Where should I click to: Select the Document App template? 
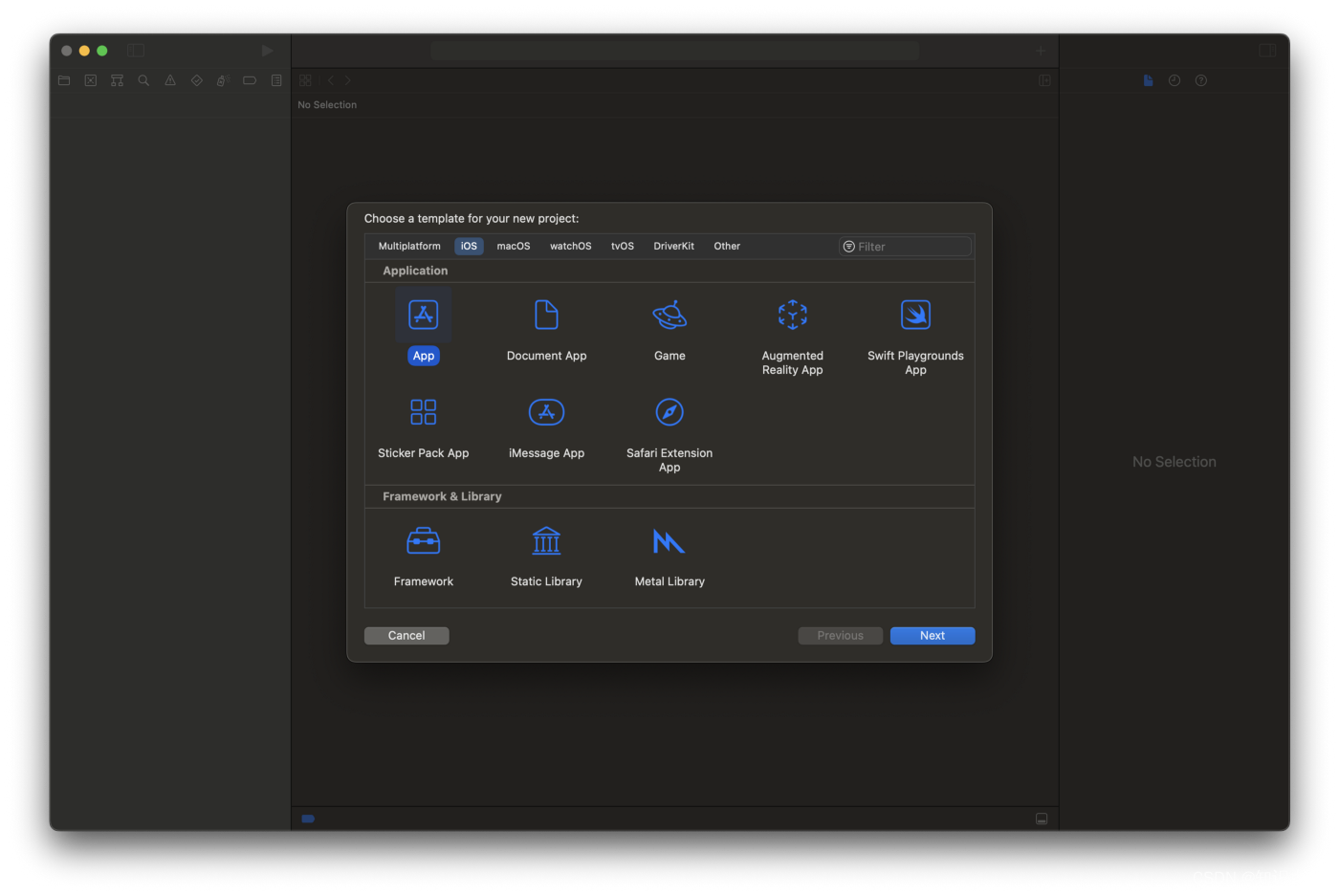(546, 328)
